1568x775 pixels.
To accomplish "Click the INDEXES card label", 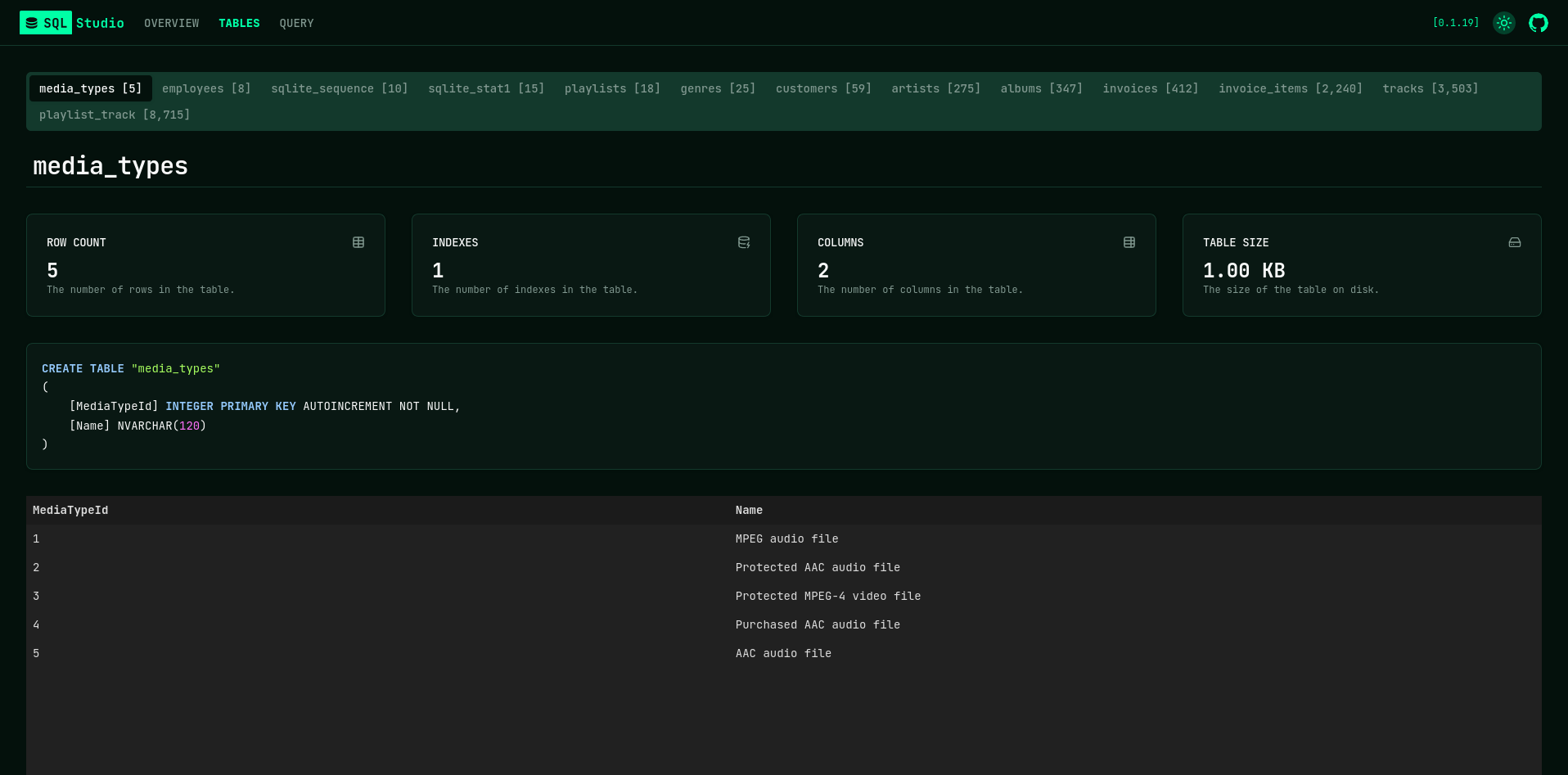I will click(455, 242).
